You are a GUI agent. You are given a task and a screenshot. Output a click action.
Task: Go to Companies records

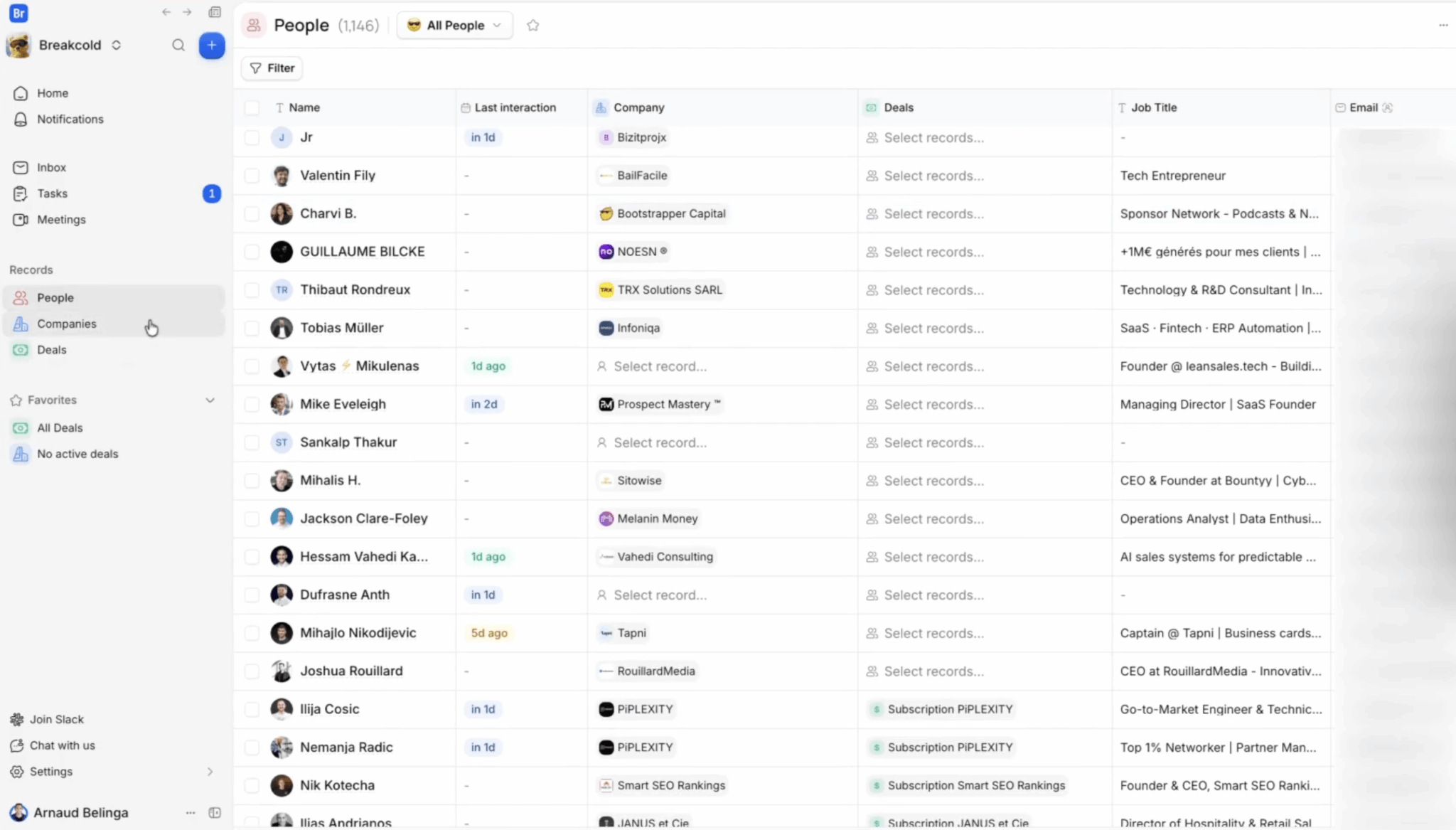[x=114, y=324]
